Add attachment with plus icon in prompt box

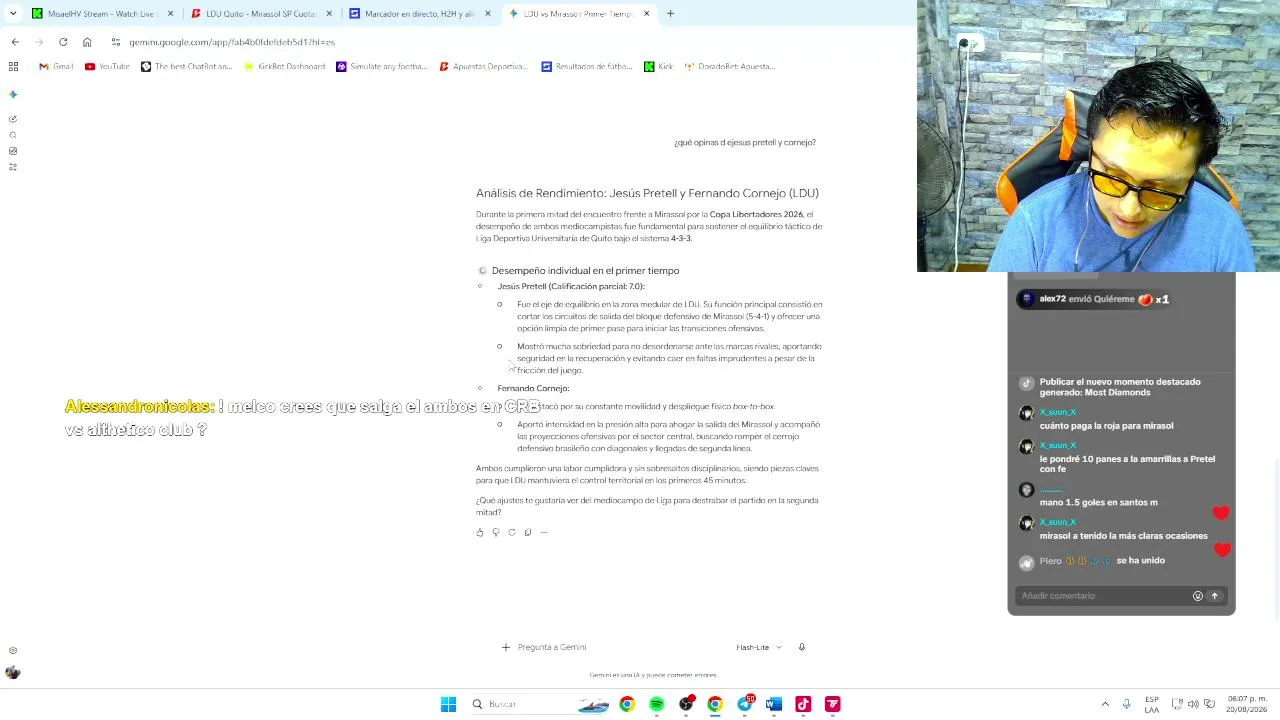click(506, 647)
